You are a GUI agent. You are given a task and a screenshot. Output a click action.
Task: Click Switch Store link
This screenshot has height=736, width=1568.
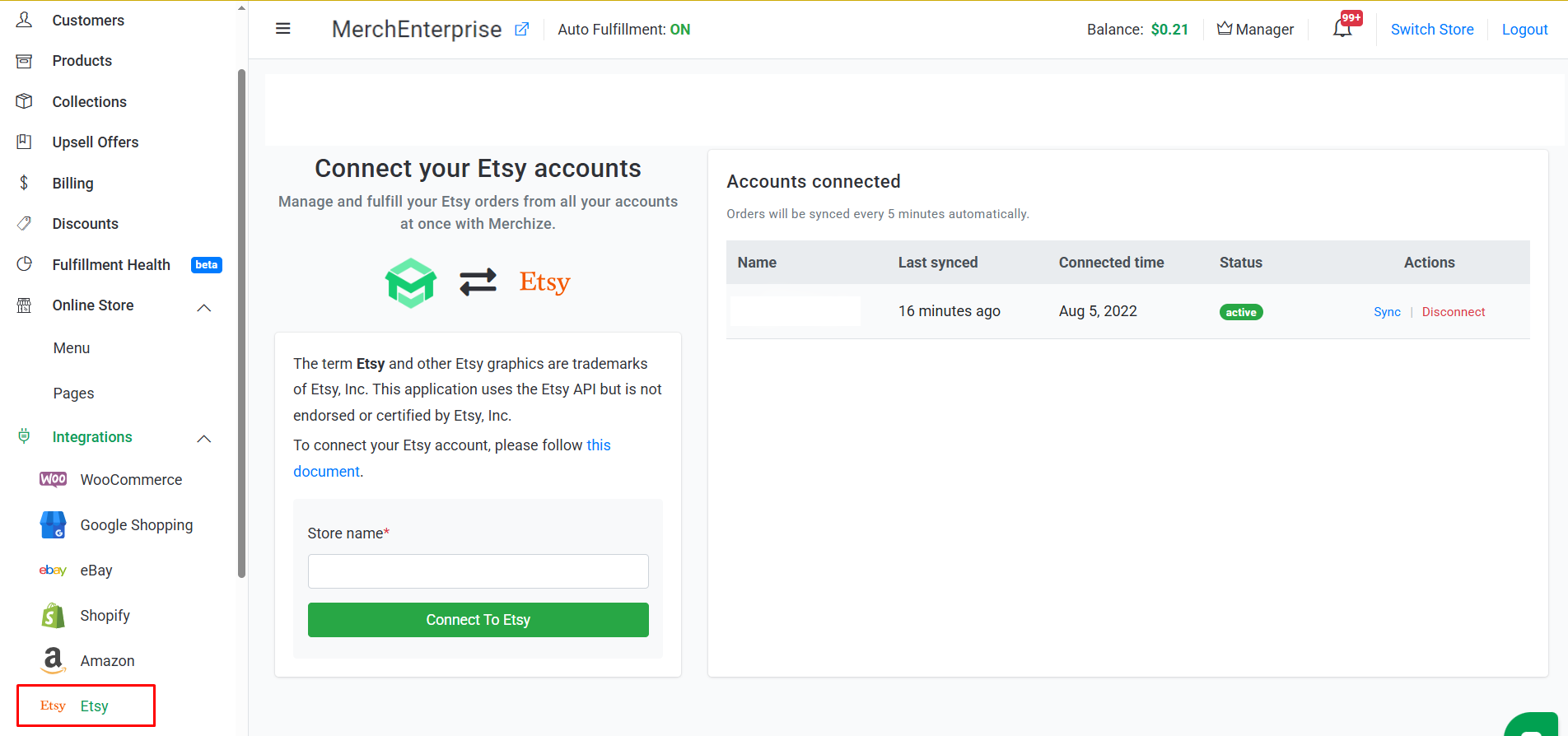pos(1432,30)
